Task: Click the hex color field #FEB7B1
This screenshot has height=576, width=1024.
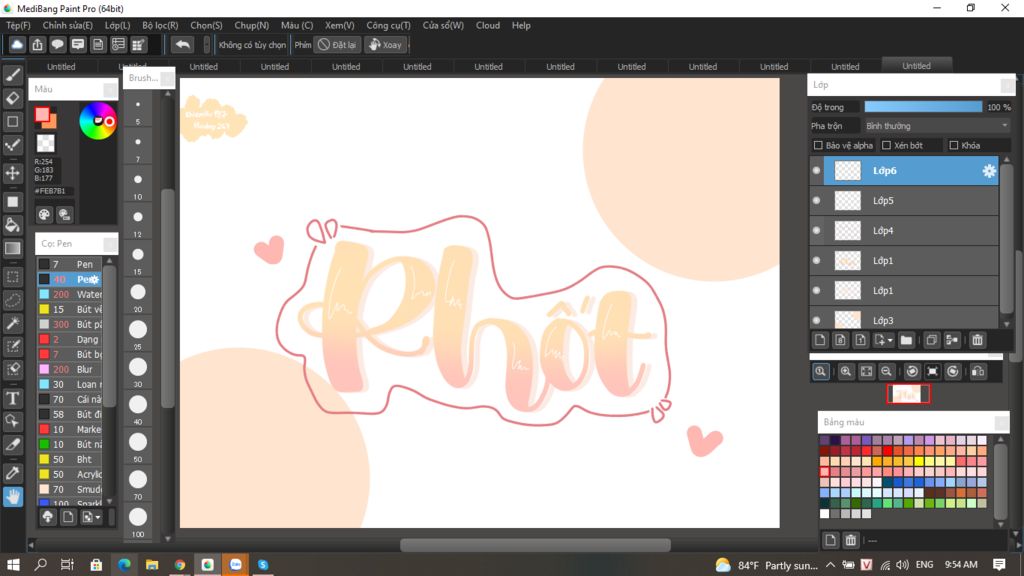Action: pos(53,191)
